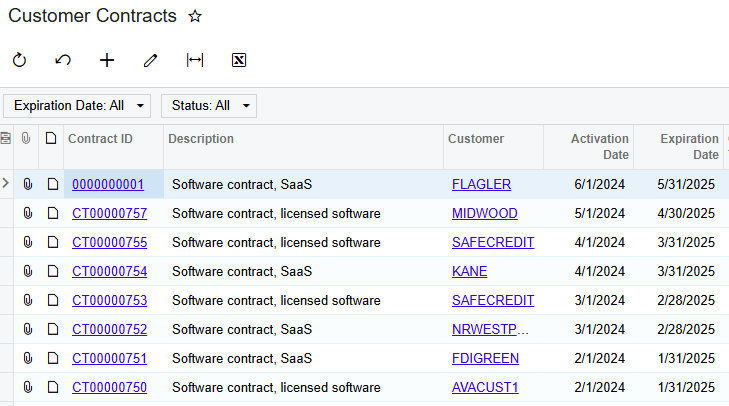Screen dimensions: 729x406
Task: Open the note for contract CT00000752
Action: [53, 329]
